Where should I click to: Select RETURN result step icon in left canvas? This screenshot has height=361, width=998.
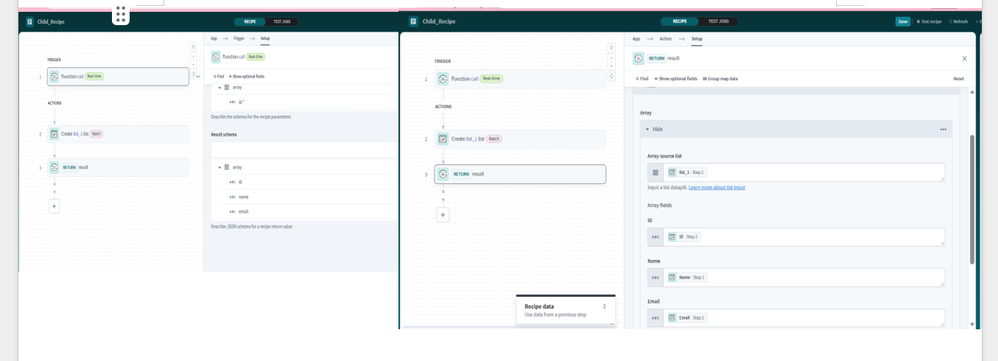54,167
